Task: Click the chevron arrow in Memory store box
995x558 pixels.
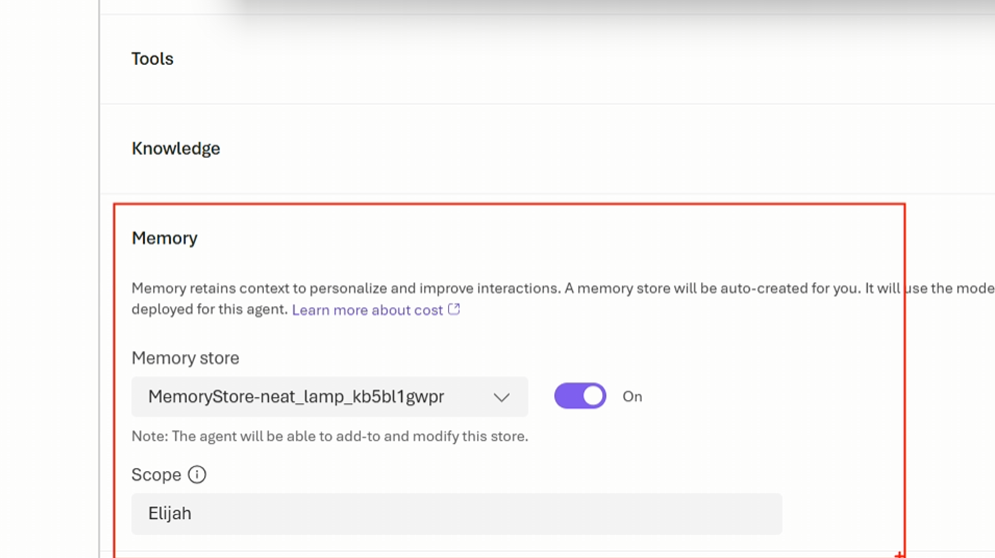Action: 502,397
